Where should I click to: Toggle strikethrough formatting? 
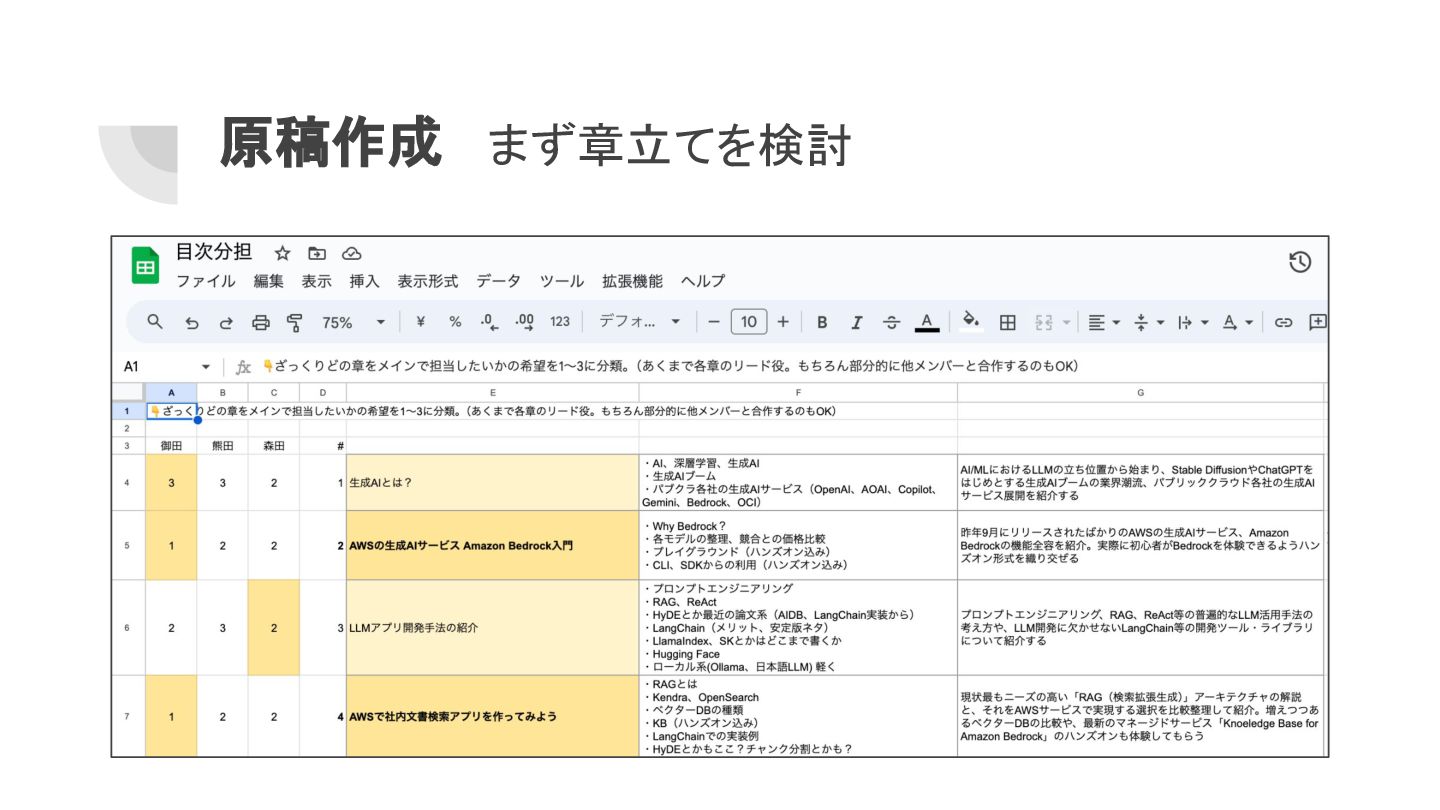(891, 322)
